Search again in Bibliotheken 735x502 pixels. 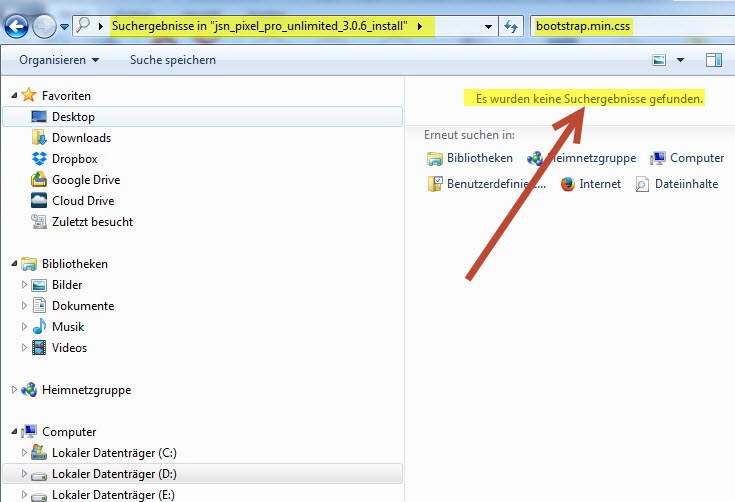click(470, 158)
